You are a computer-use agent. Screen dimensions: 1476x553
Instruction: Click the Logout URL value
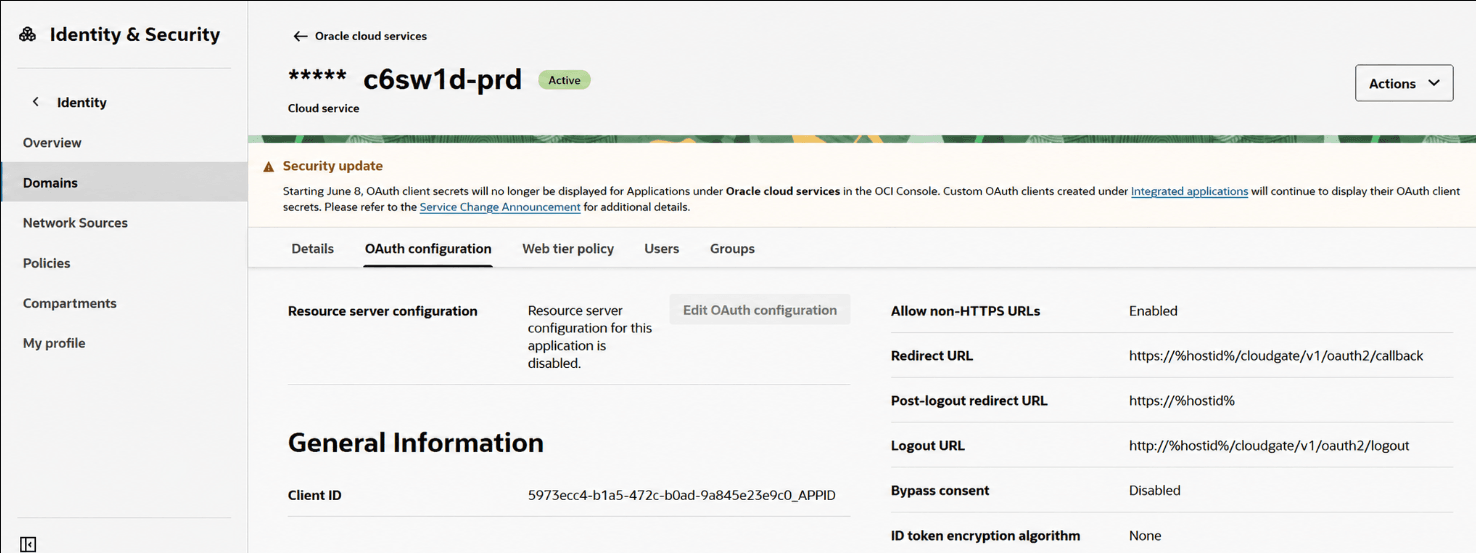[x=1269, y=446]
